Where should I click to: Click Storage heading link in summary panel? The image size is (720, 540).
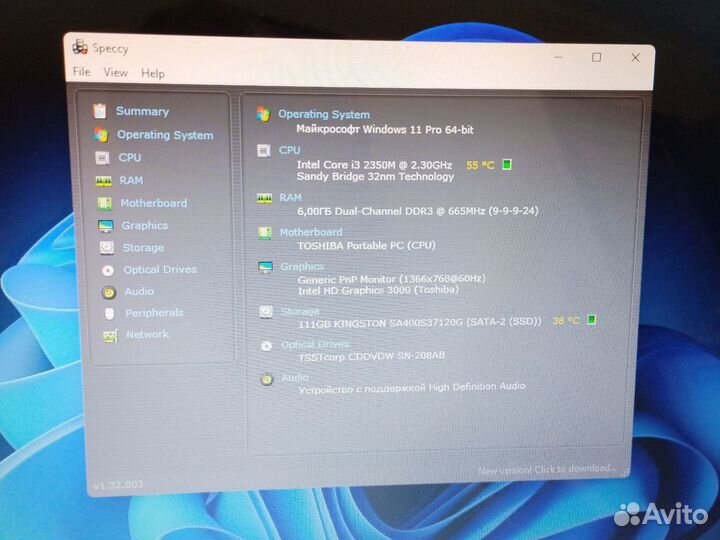(300, 312)
